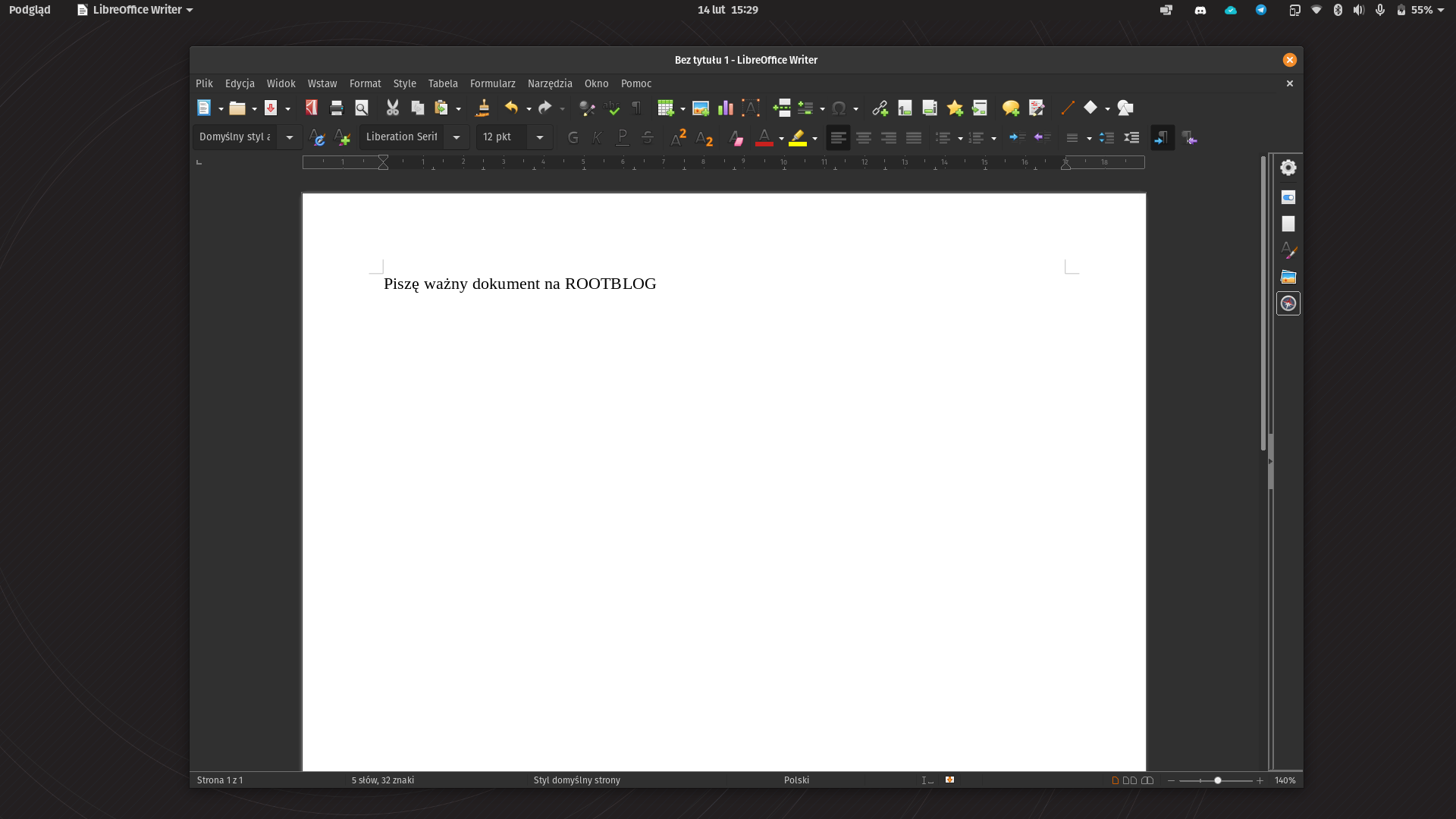Toggle track changes recording
1456x819 pixels.
[1036, 108]
